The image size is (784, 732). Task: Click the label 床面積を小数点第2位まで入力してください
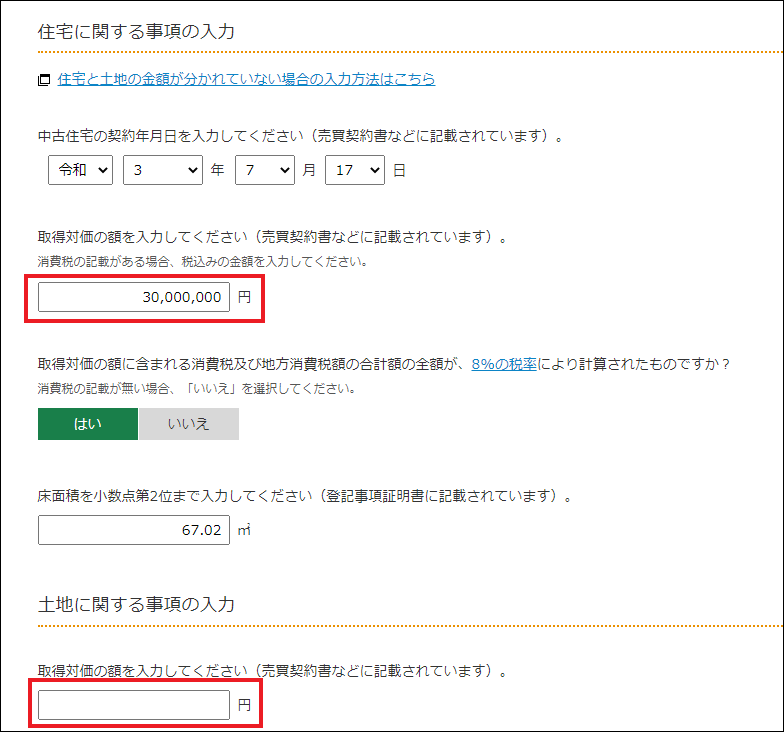pyautogui.click(x=175, y=496)
